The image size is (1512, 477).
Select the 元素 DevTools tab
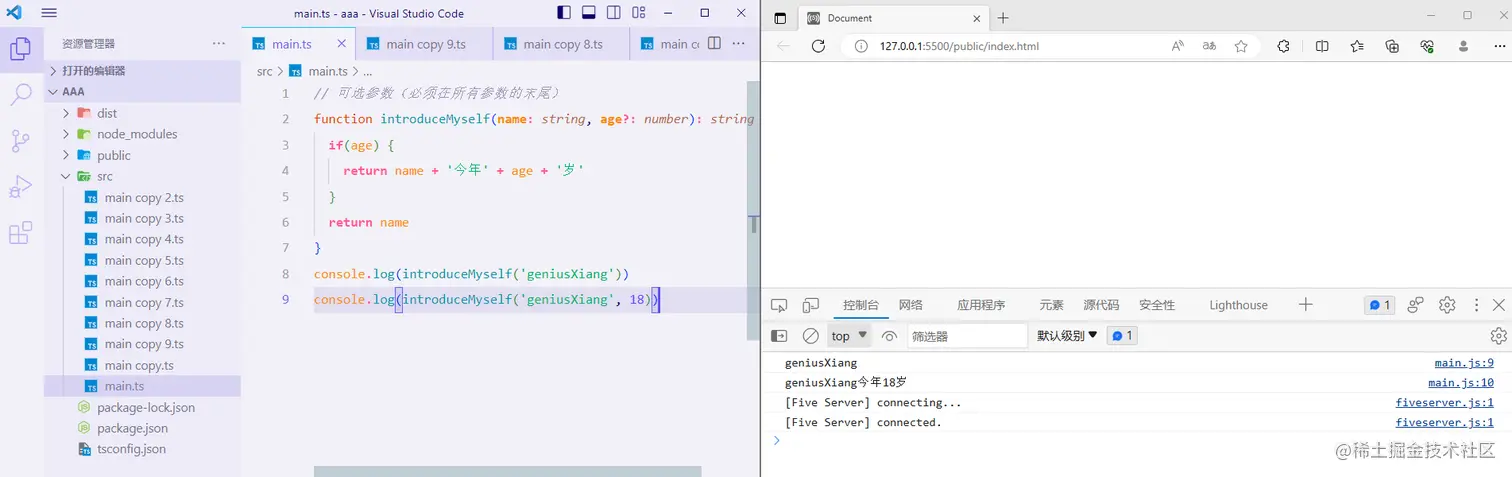[x=1051, y=305]
